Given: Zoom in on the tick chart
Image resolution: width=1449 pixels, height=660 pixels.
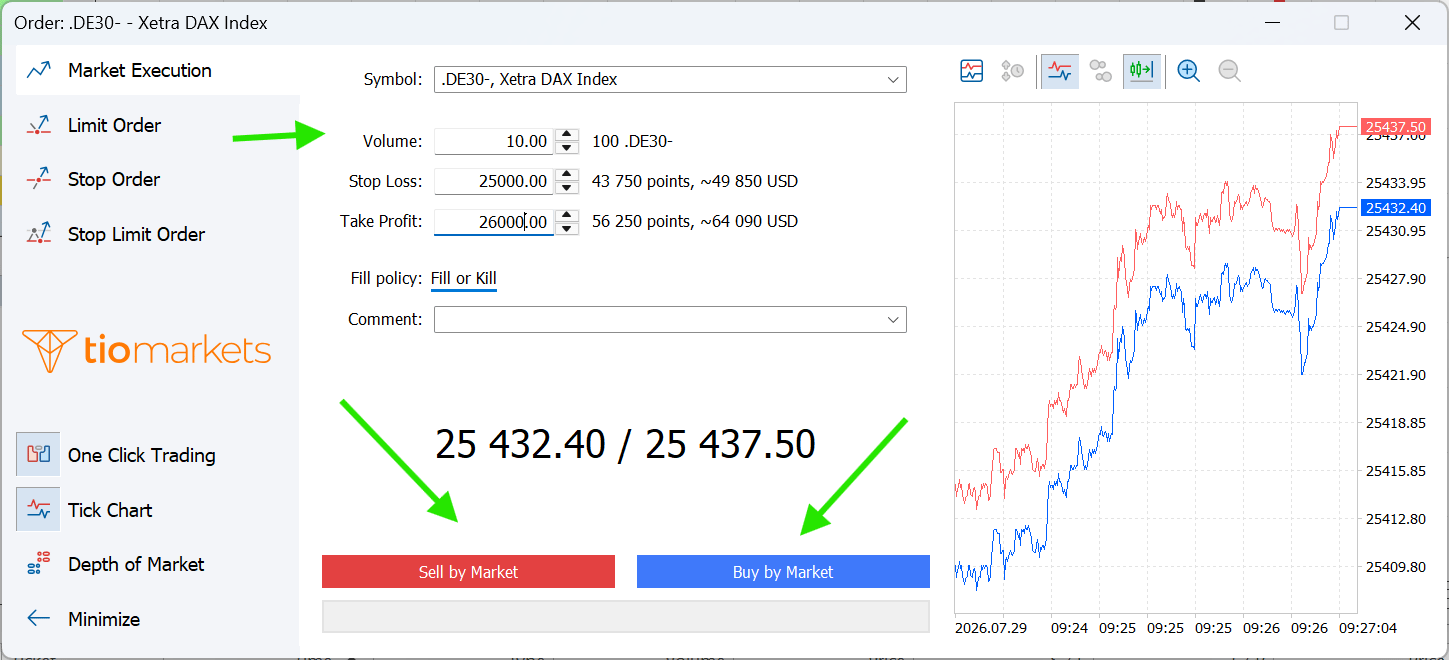Looking at the screenshot, I should (x=1188, y=71).
